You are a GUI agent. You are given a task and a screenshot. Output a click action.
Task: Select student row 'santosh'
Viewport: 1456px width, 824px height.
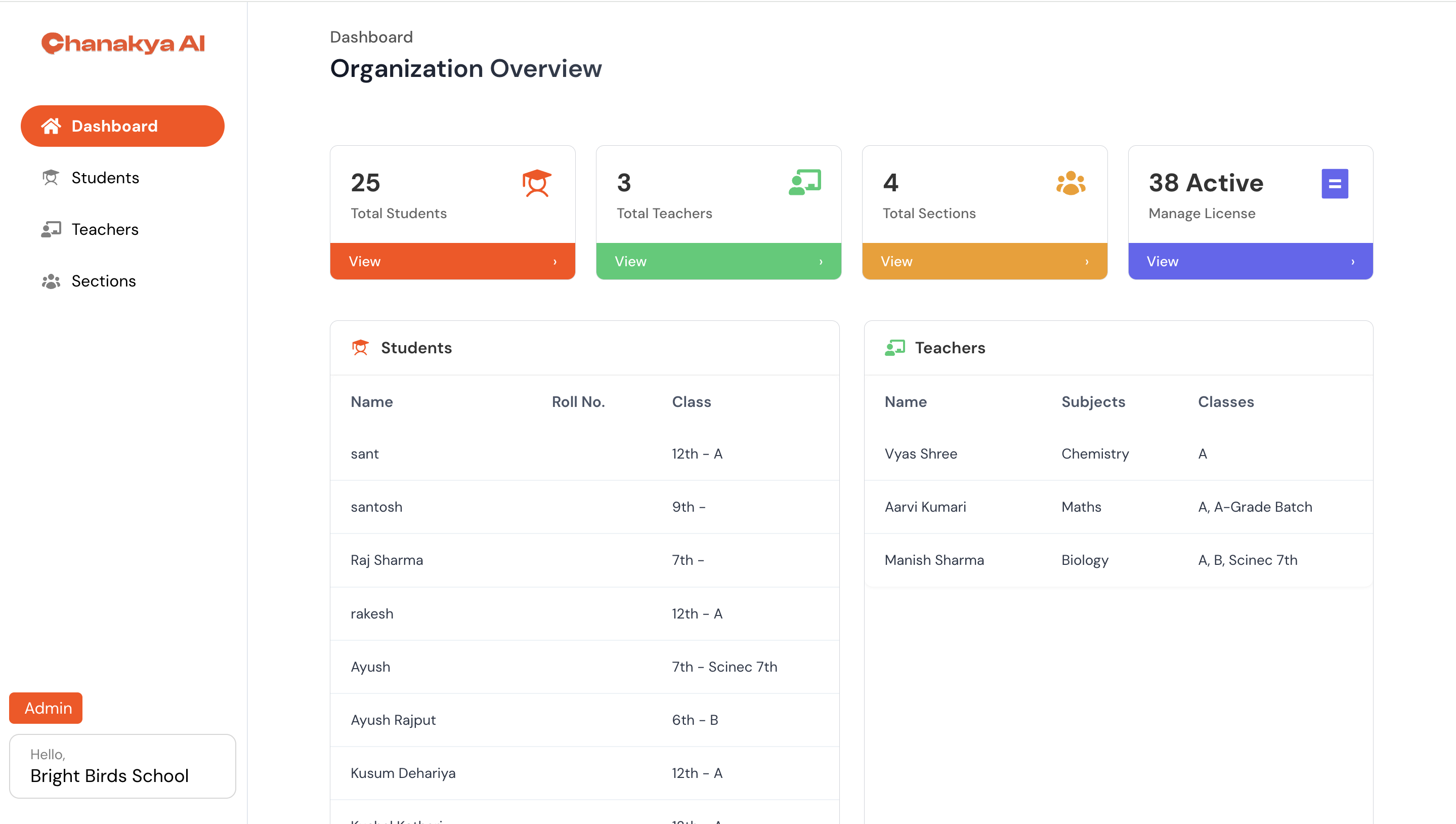coord(584,507)
